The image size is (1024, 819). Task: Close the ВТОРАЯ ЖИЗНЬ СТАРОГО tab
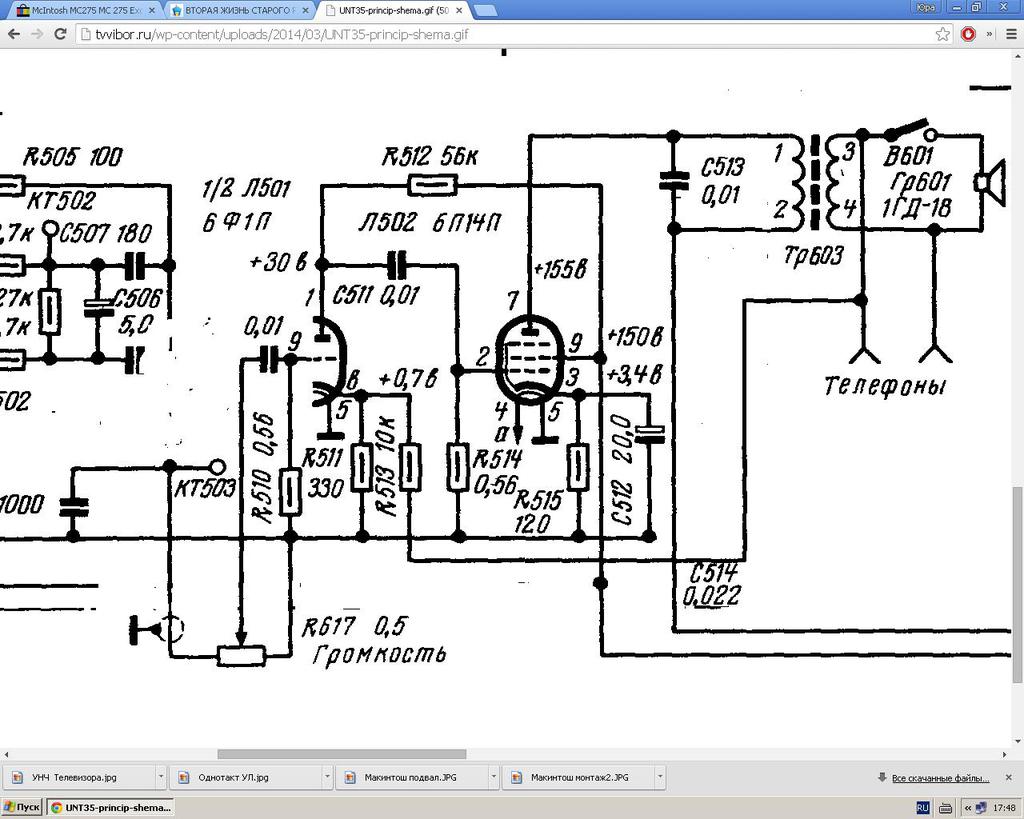305,10
